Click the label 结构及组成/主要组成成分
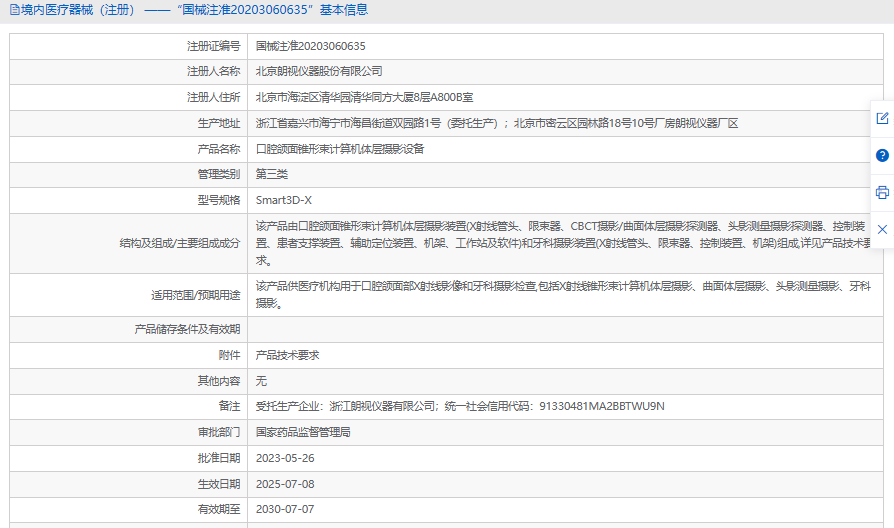The height and width of the screenshot is (528, 894). (x=180, y=243)
